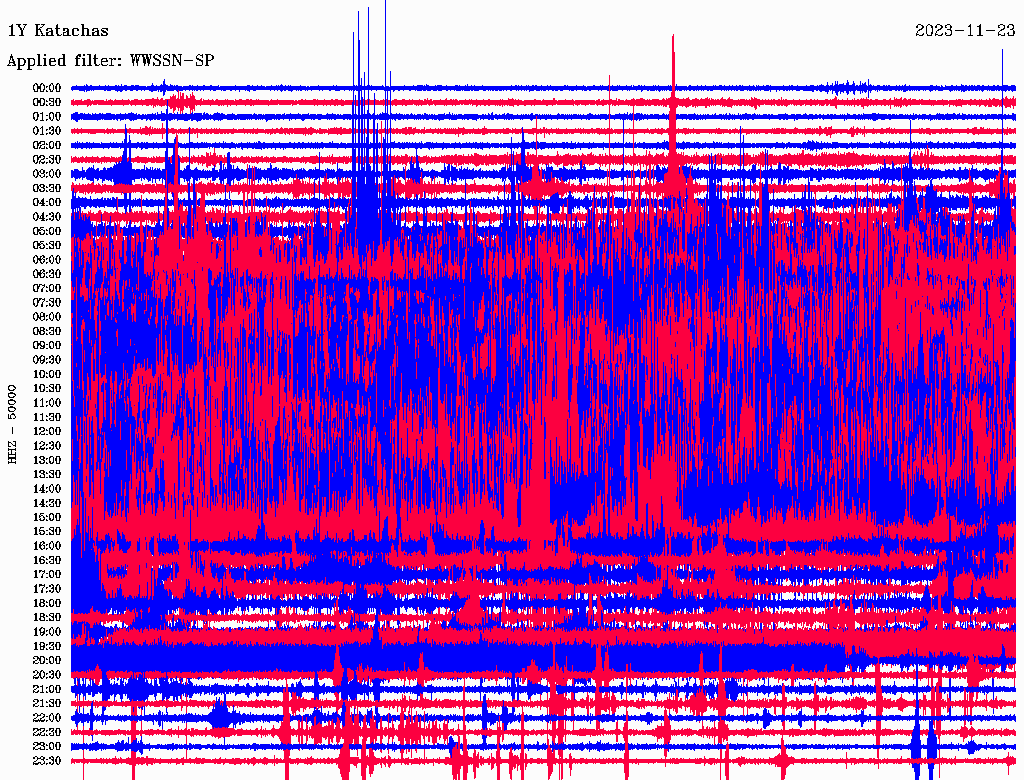This screenshot has width=1024, height=780.
Task: Click the 08:00 time label
Action: coord(47,317)
